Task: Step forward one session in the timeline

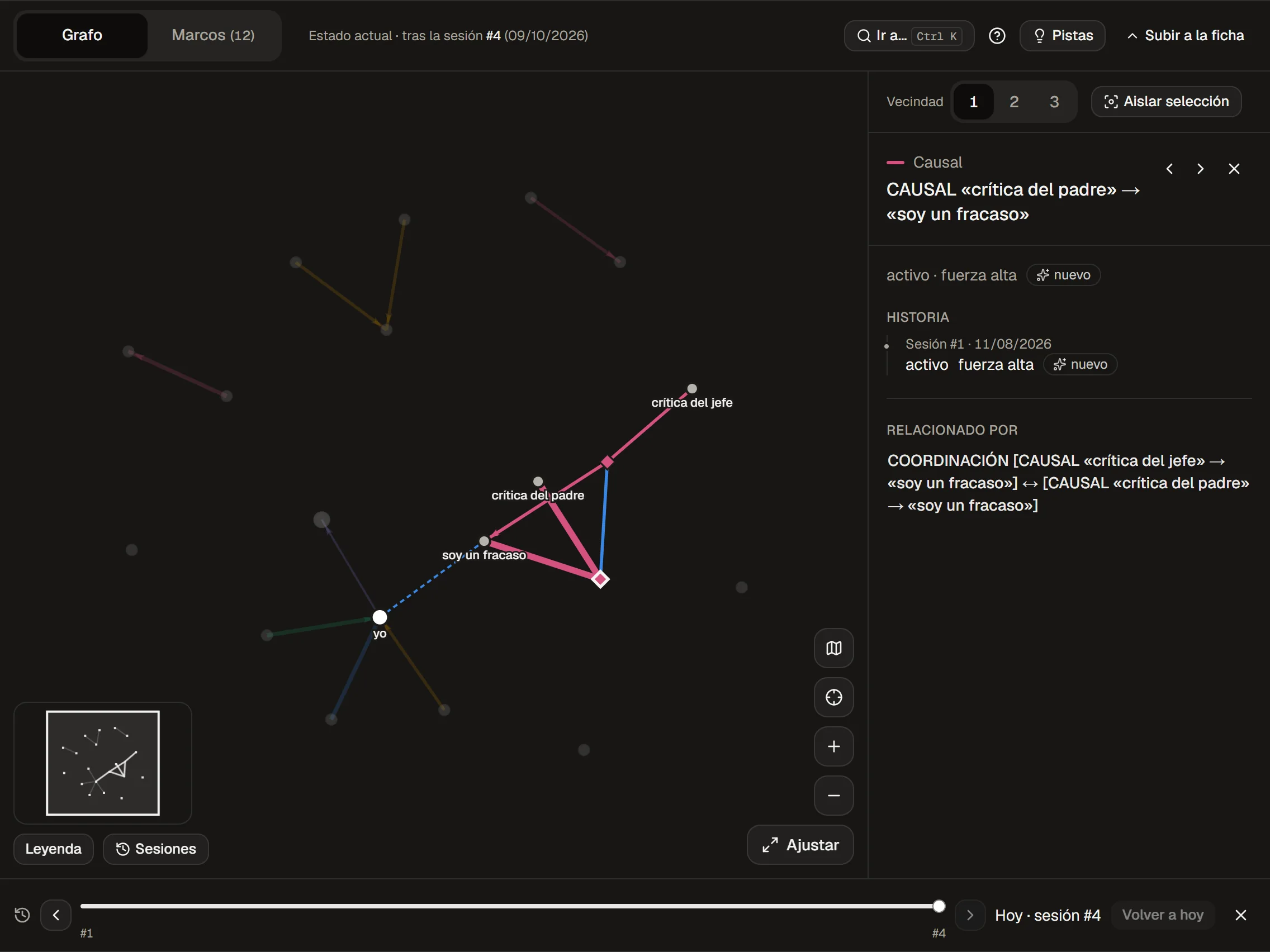Action: 970,915
